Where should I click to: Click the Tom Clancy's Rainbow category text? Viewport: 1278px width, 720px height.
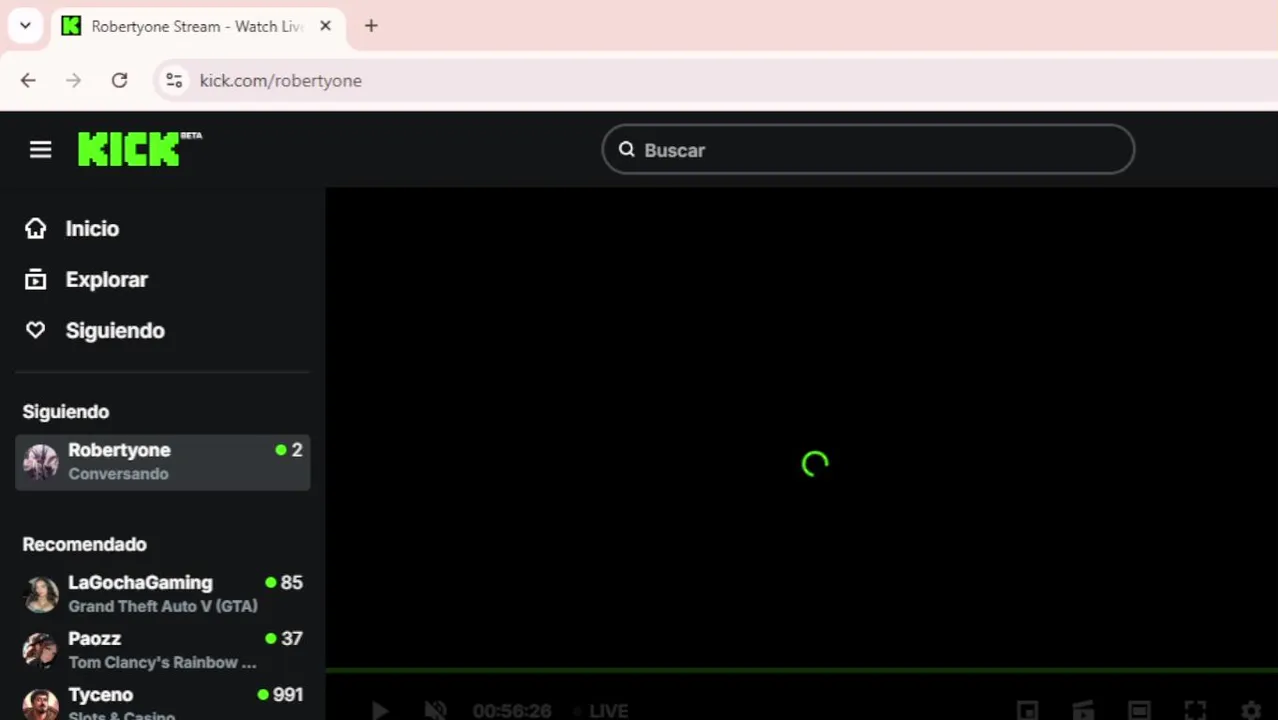tap(162, 662)
